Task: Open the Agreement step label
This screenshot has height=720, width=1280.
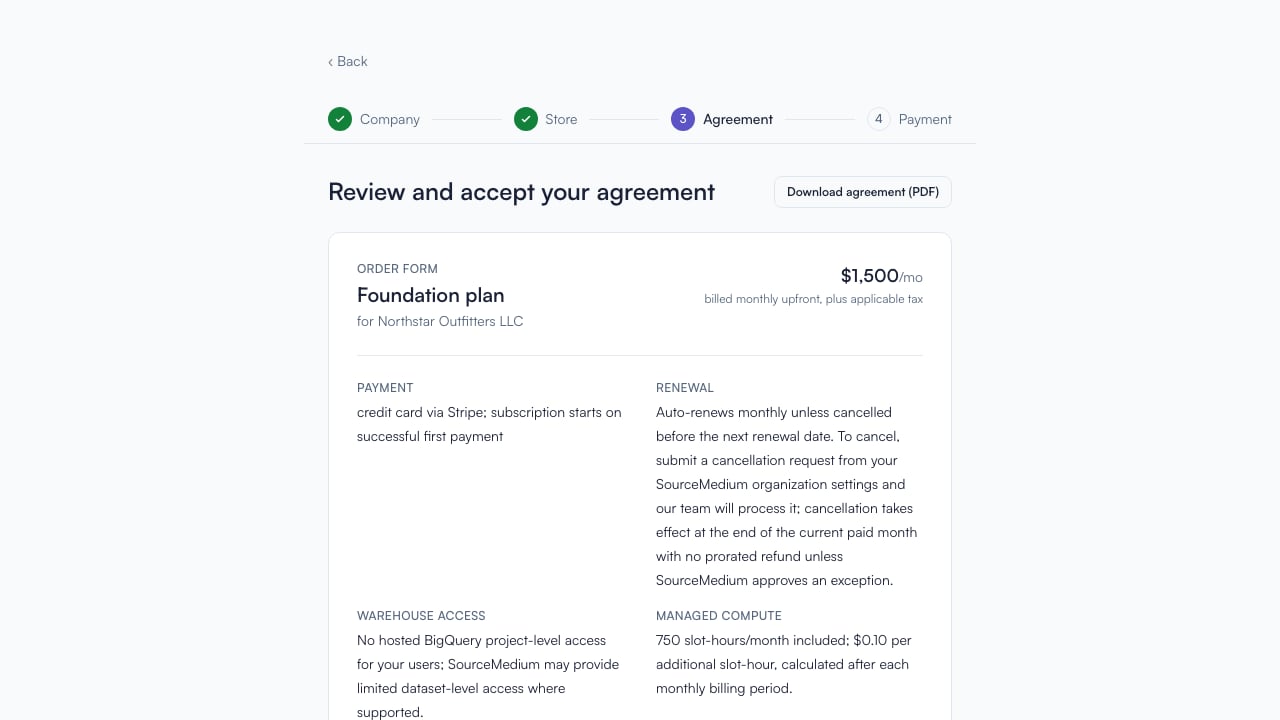Action: pos(738,119)
